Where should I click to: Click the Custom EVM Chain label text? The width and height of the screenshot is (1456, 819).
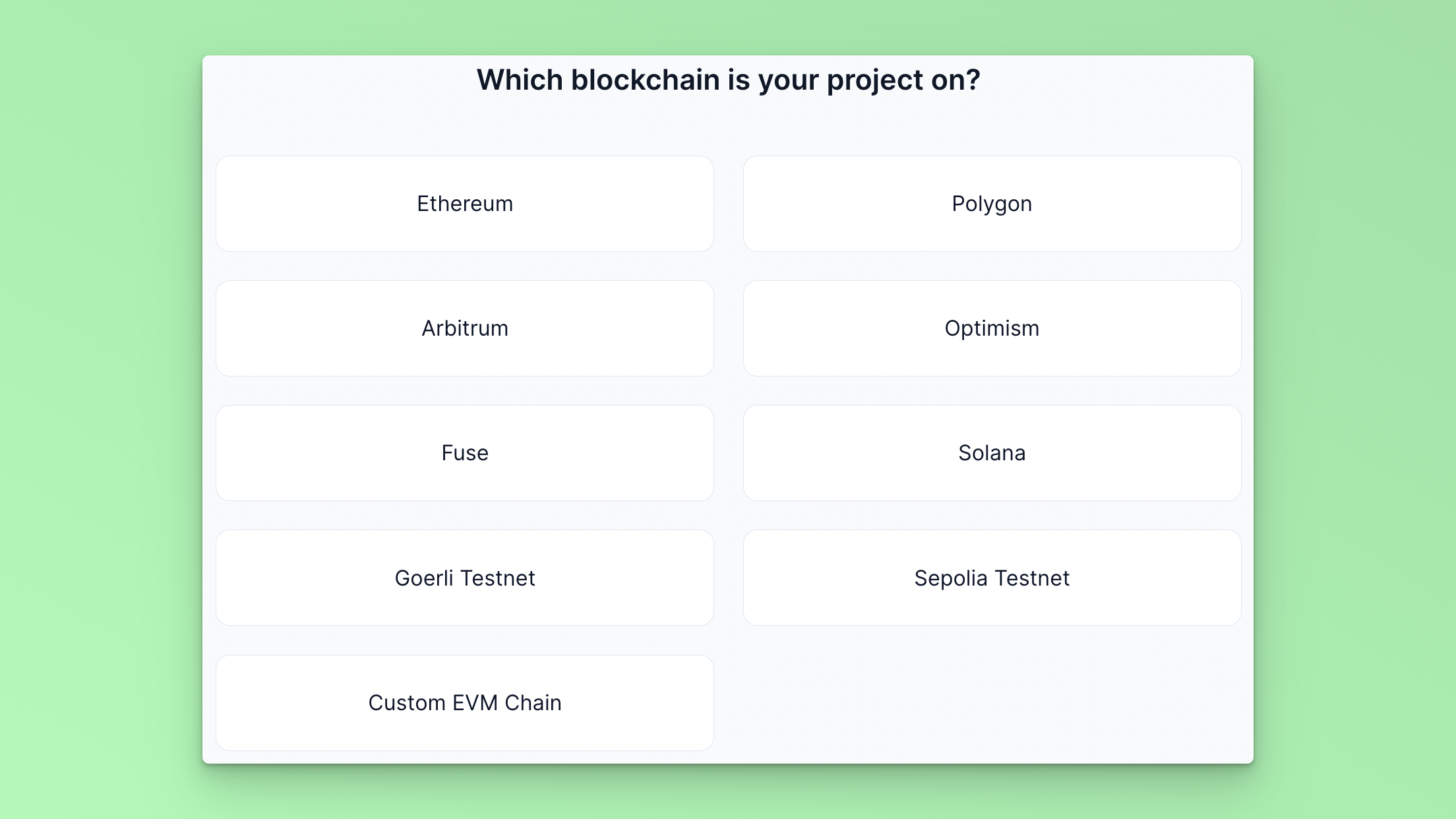tap(465, 703)
